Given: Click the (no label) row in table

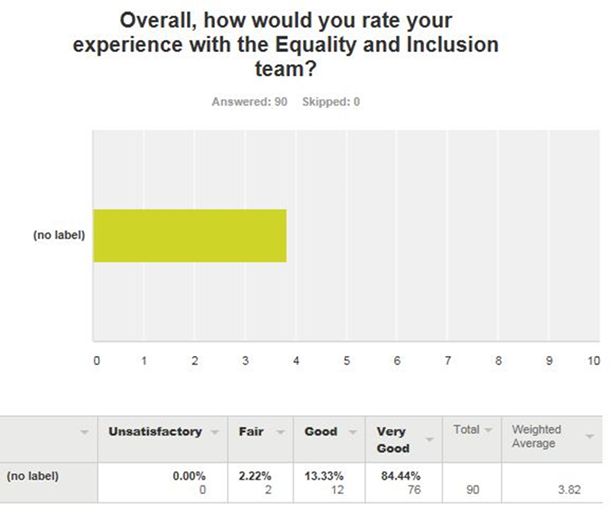Looking at the screenshot, I should click(301, 483).
